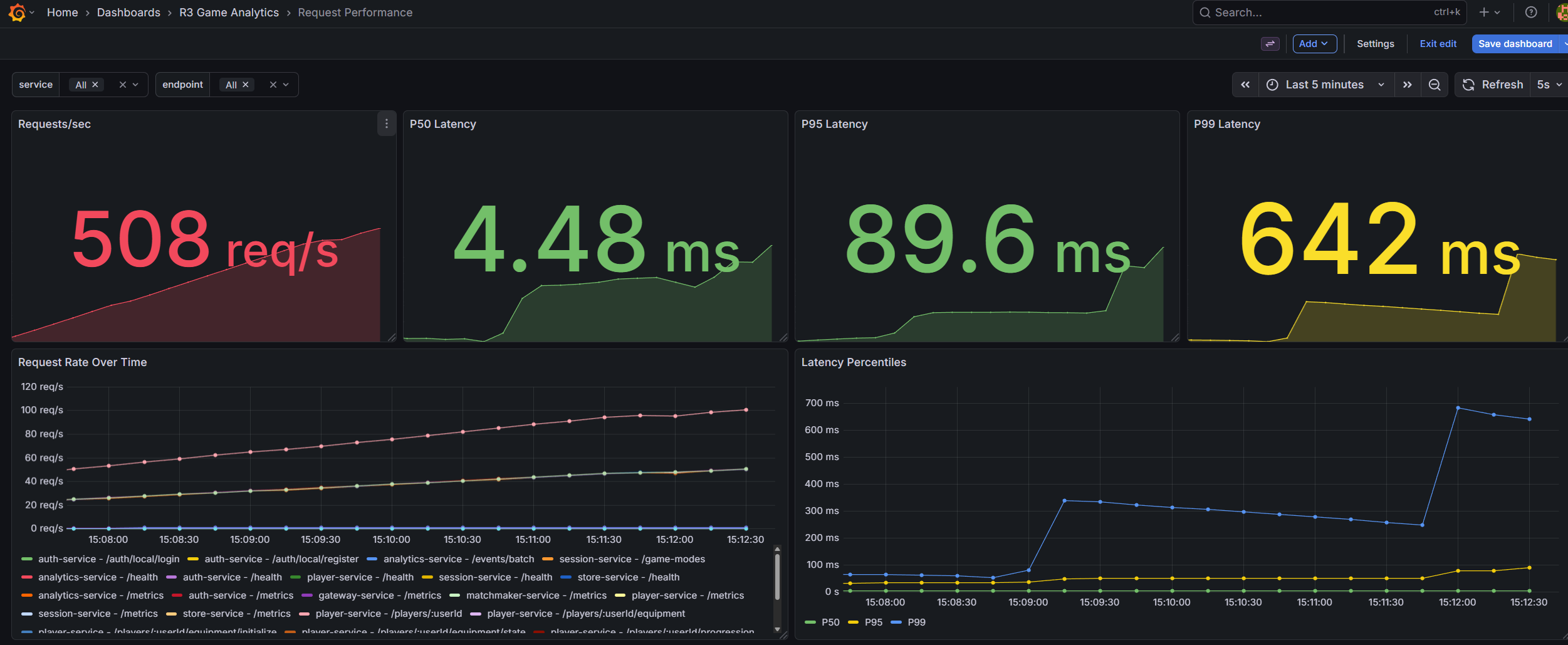Toggle the P99 series in Latency Percentiles
1568x645 pixels.
coord(916,622)
